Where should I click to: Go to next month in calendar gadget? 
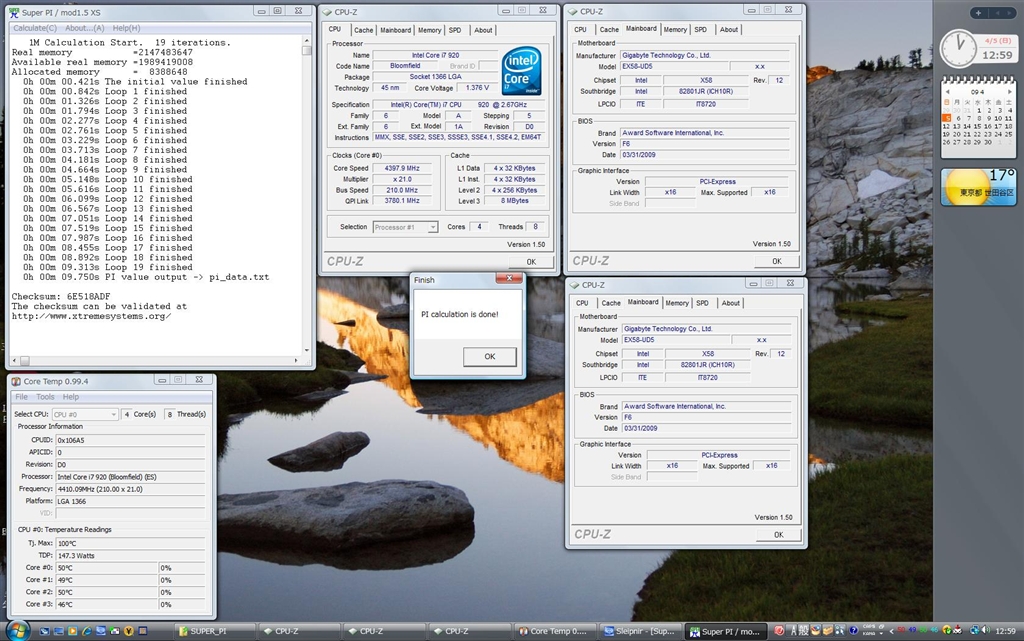1008,91
